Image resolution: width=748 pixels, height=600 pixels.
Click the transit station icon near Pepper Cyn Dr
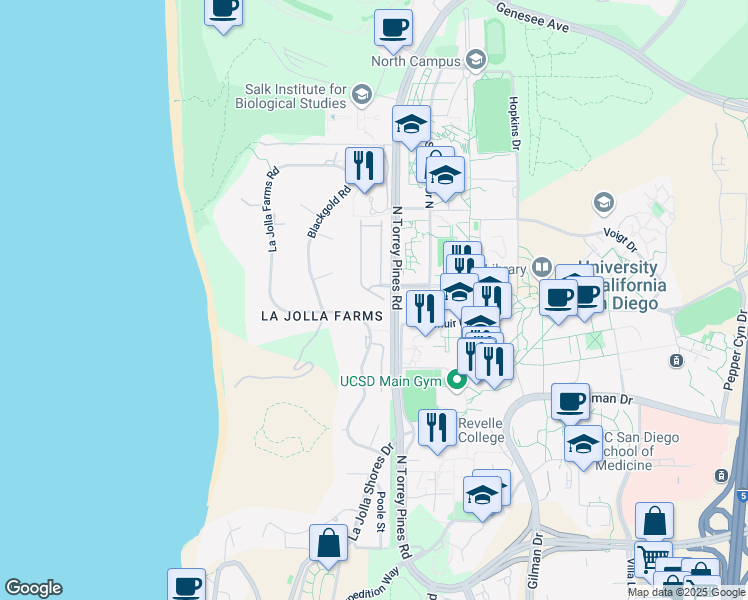click(x=676, y=361)
